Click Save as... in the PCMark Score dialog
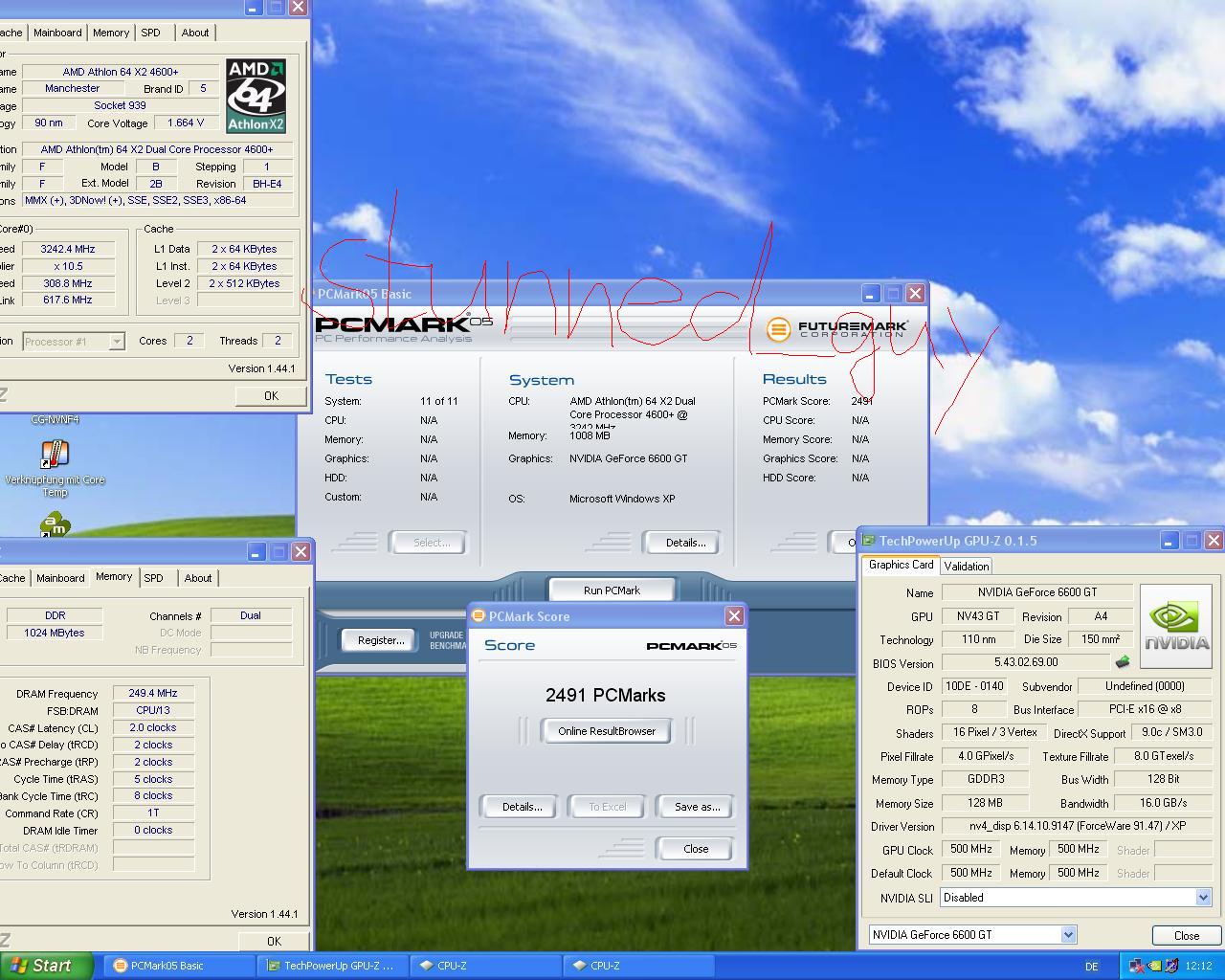This screenshot has height=980, width=1225. pos(697,807)
